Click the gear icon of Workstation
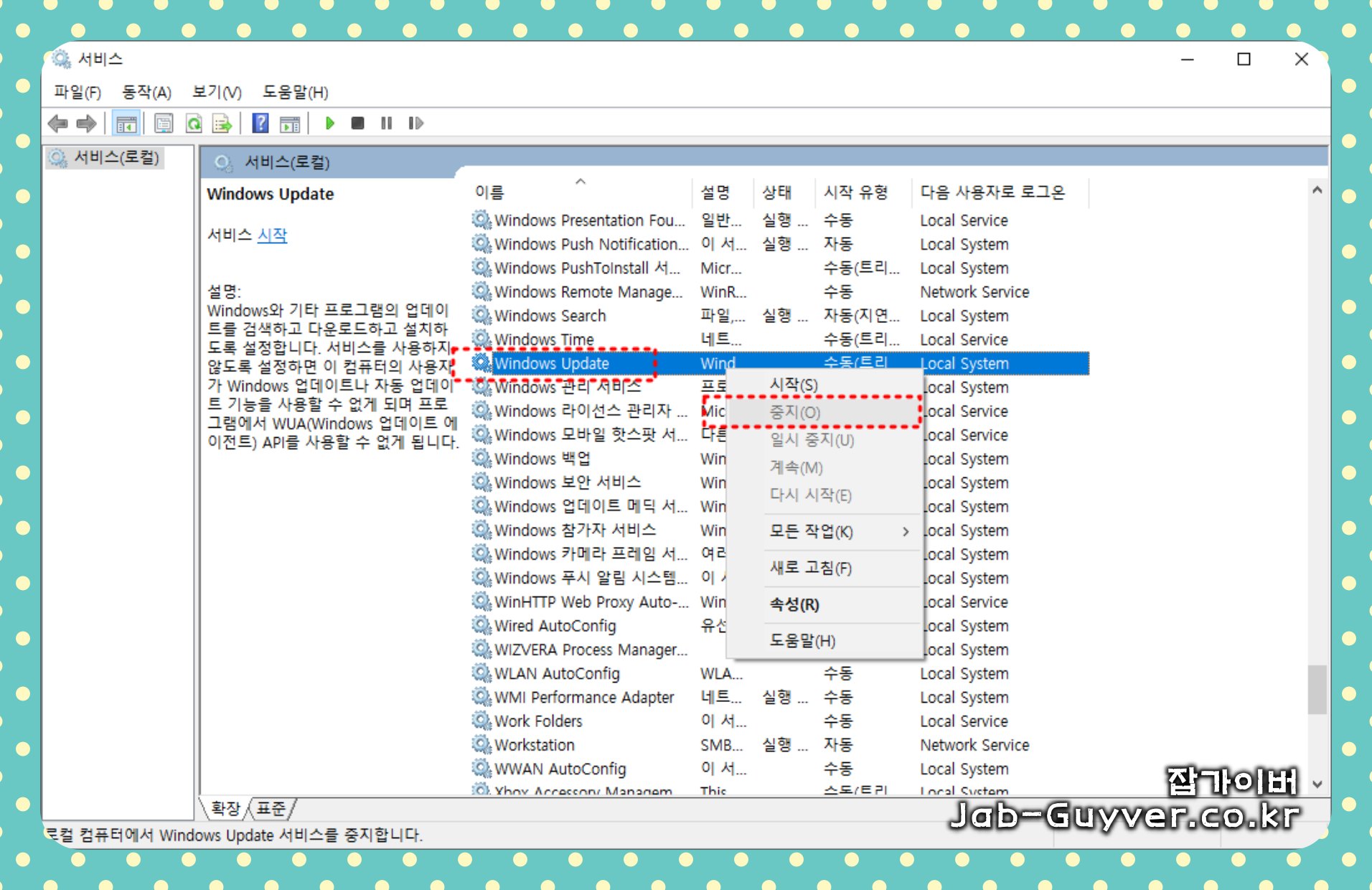 click(x=481, y=744)
